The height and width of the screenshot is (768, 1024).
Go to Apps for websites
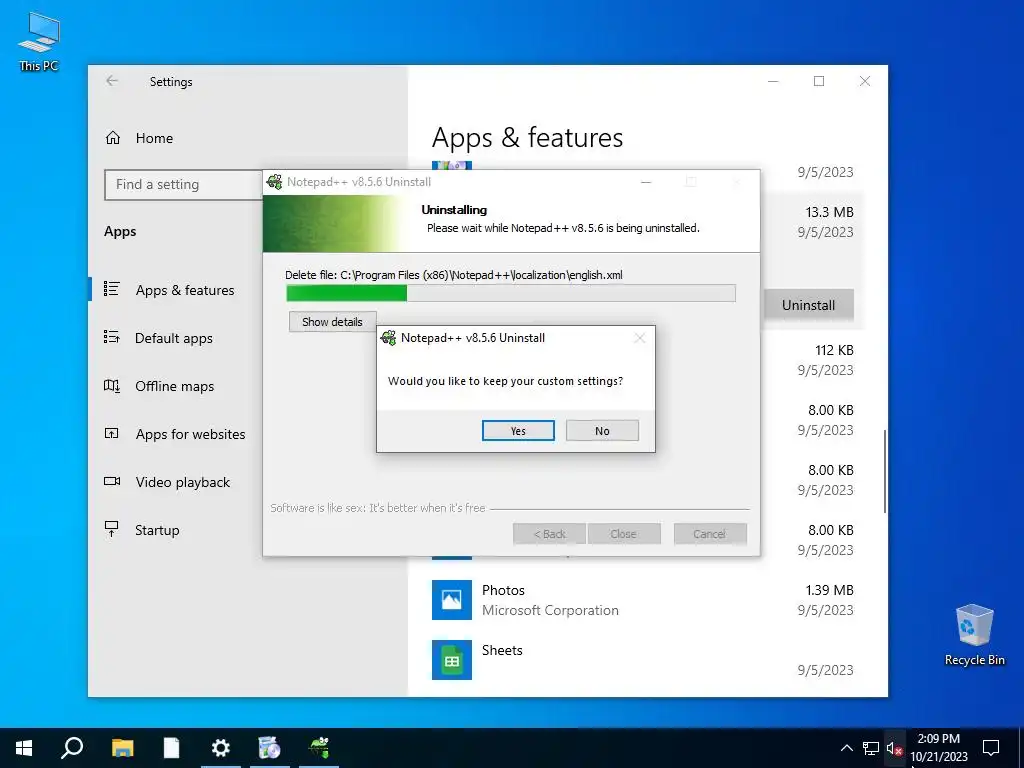190,434
